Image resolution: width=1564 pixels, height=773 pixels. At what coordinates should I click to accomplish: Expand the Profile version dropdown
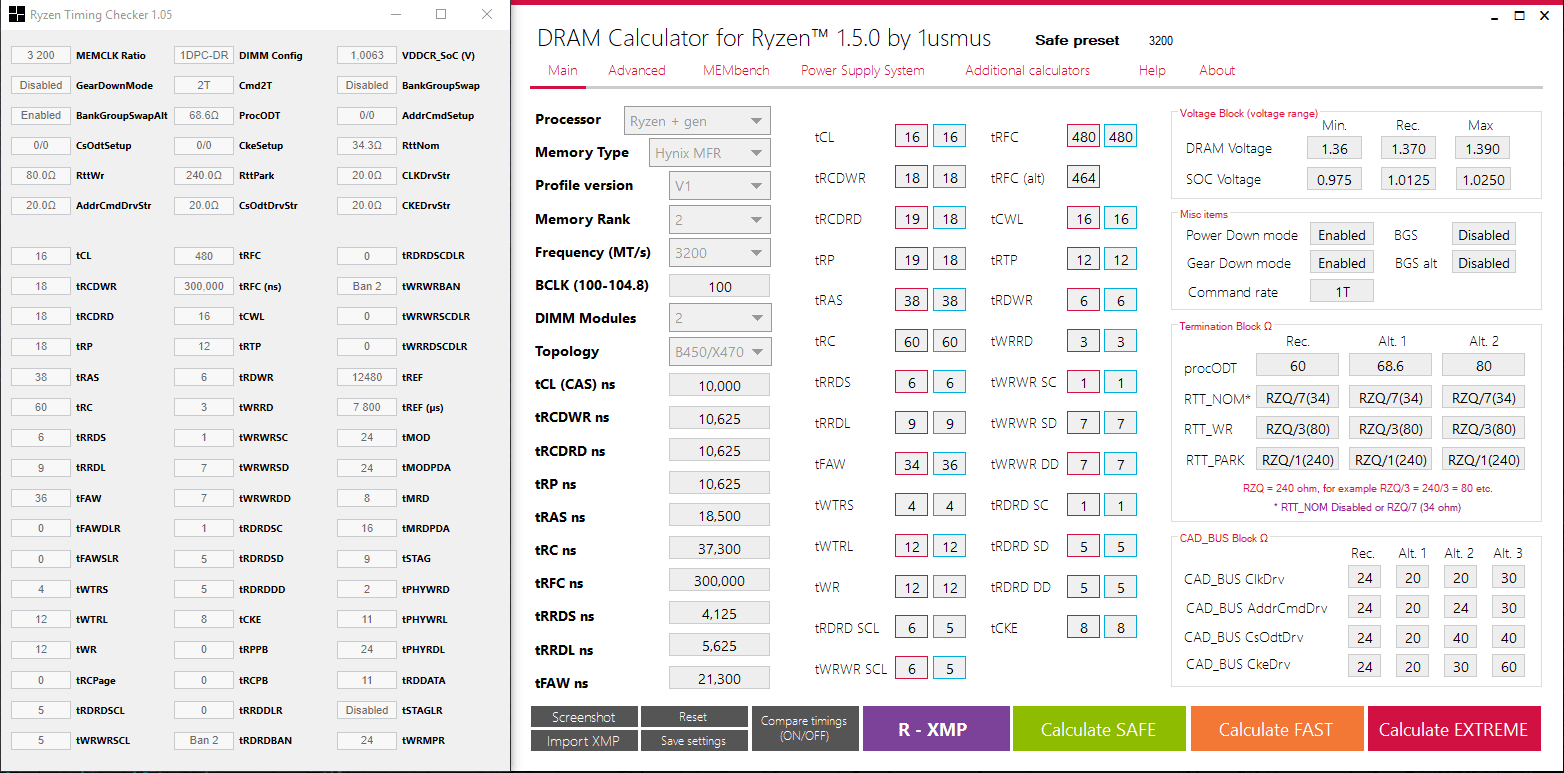719,186
